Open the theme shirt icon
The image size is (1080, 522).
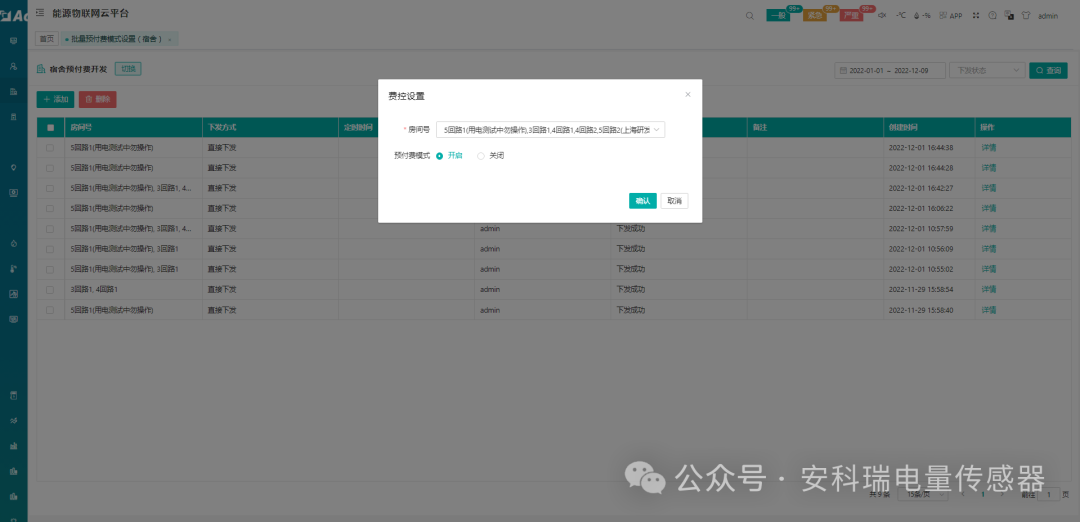coord(1026,15)
